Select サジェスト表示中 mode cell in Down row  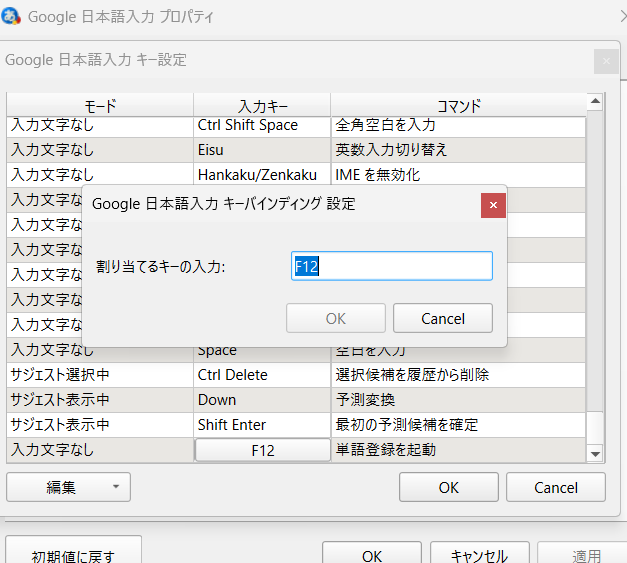[x=100, y=400]
